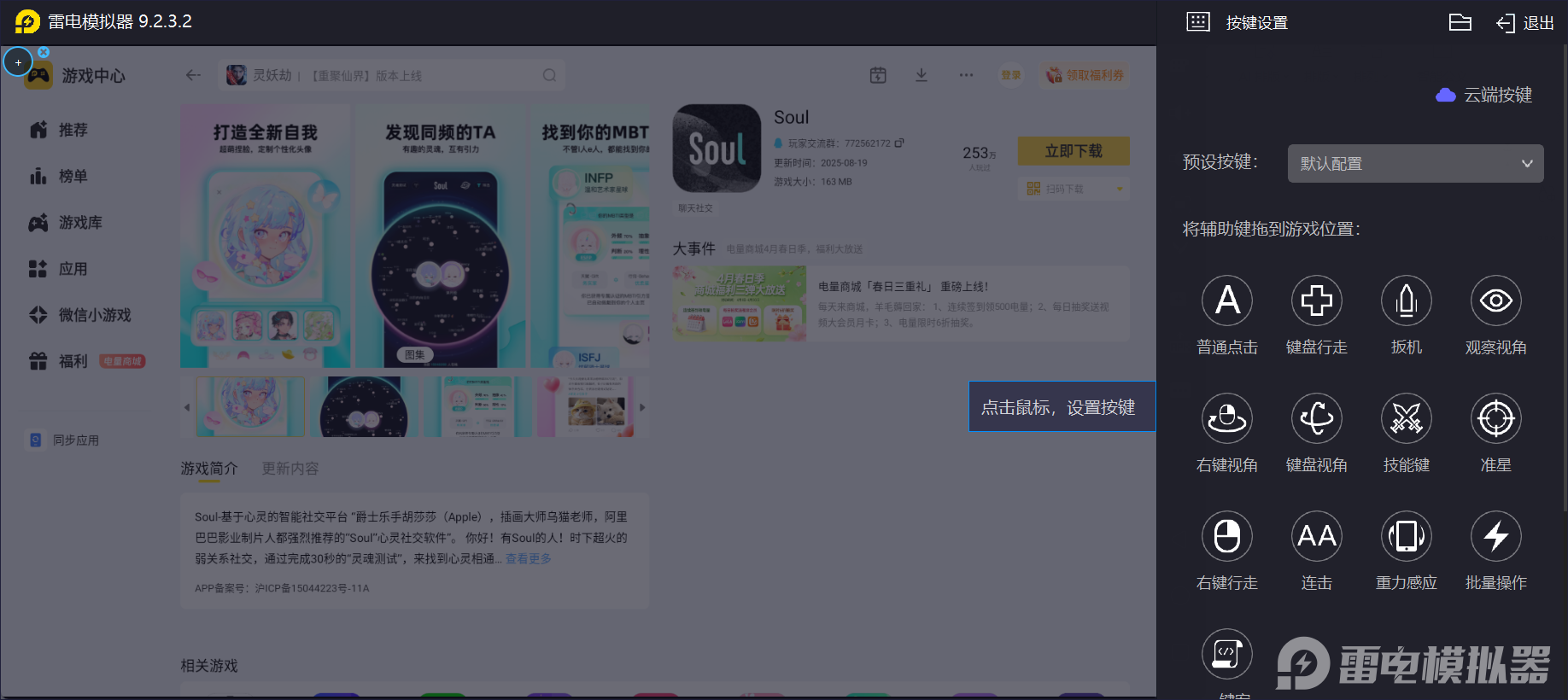Click the 云端按键 cloud keys icon
The image size is (1568, 700).
1446,95
